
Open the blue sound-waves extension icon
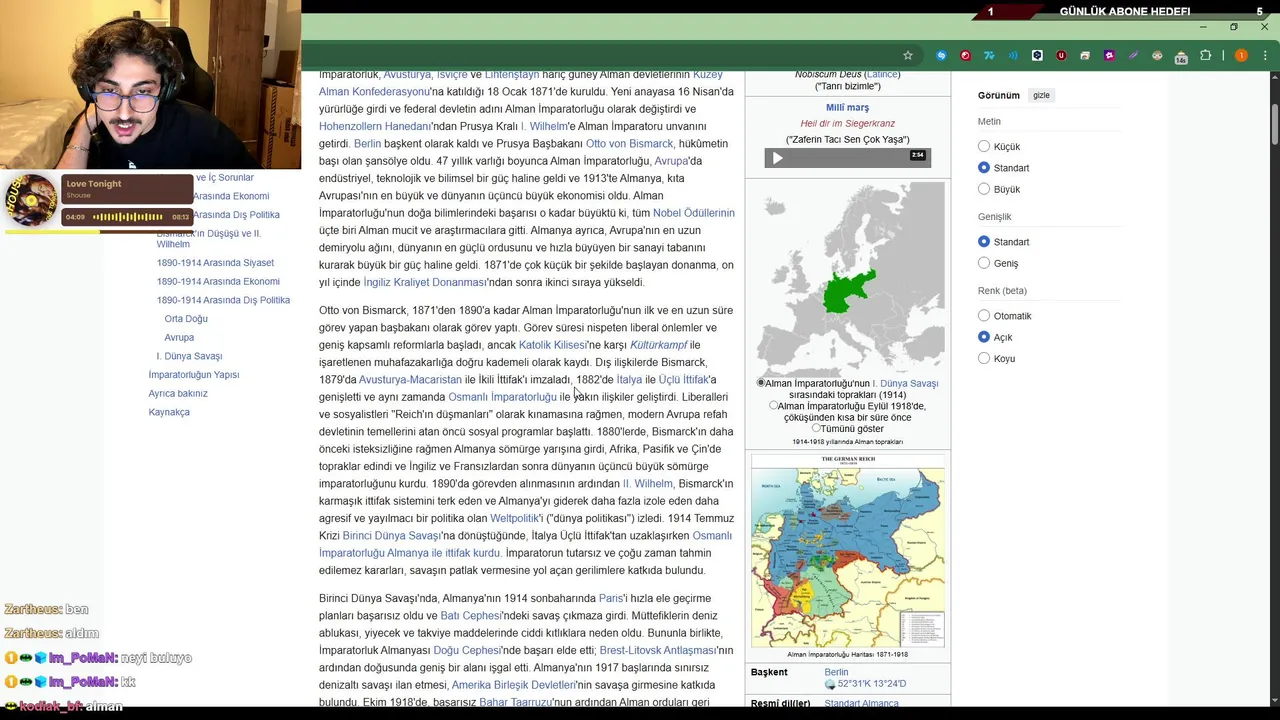1013,55
